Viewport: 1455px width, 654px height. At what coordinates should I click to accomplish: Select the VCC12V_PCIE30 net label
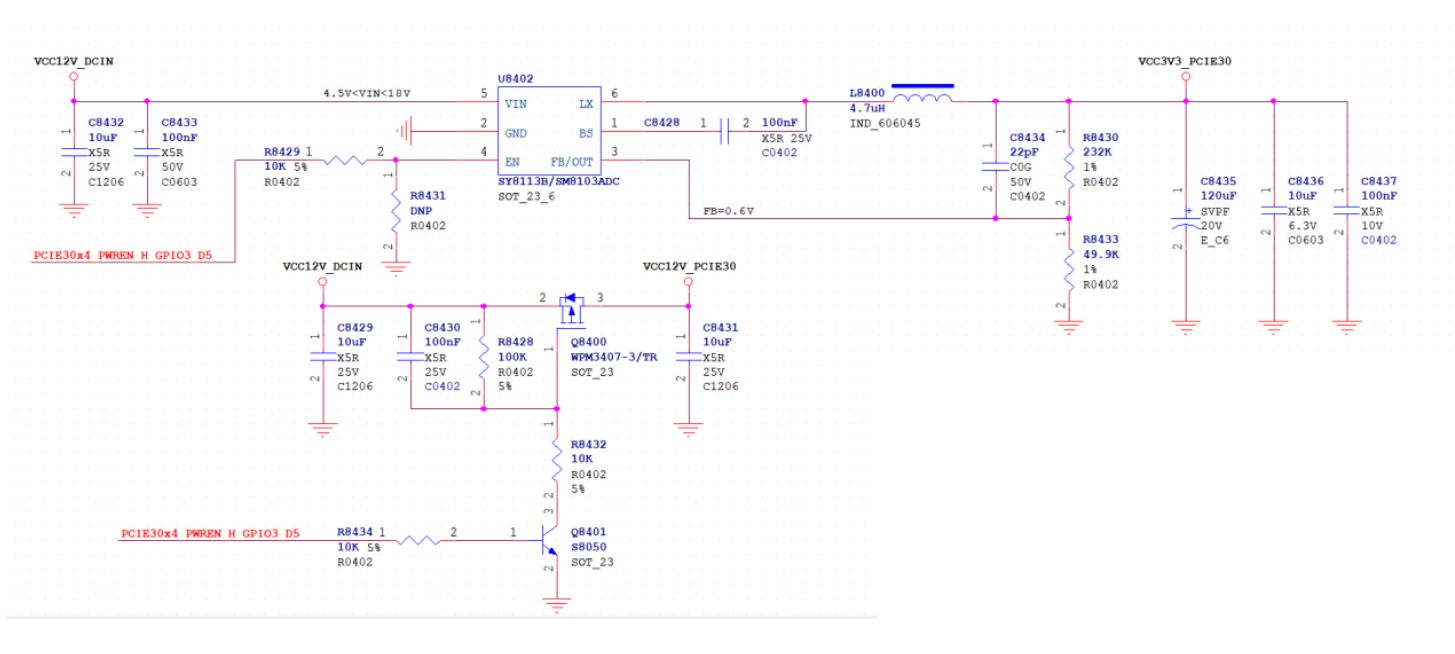(689, 267)
